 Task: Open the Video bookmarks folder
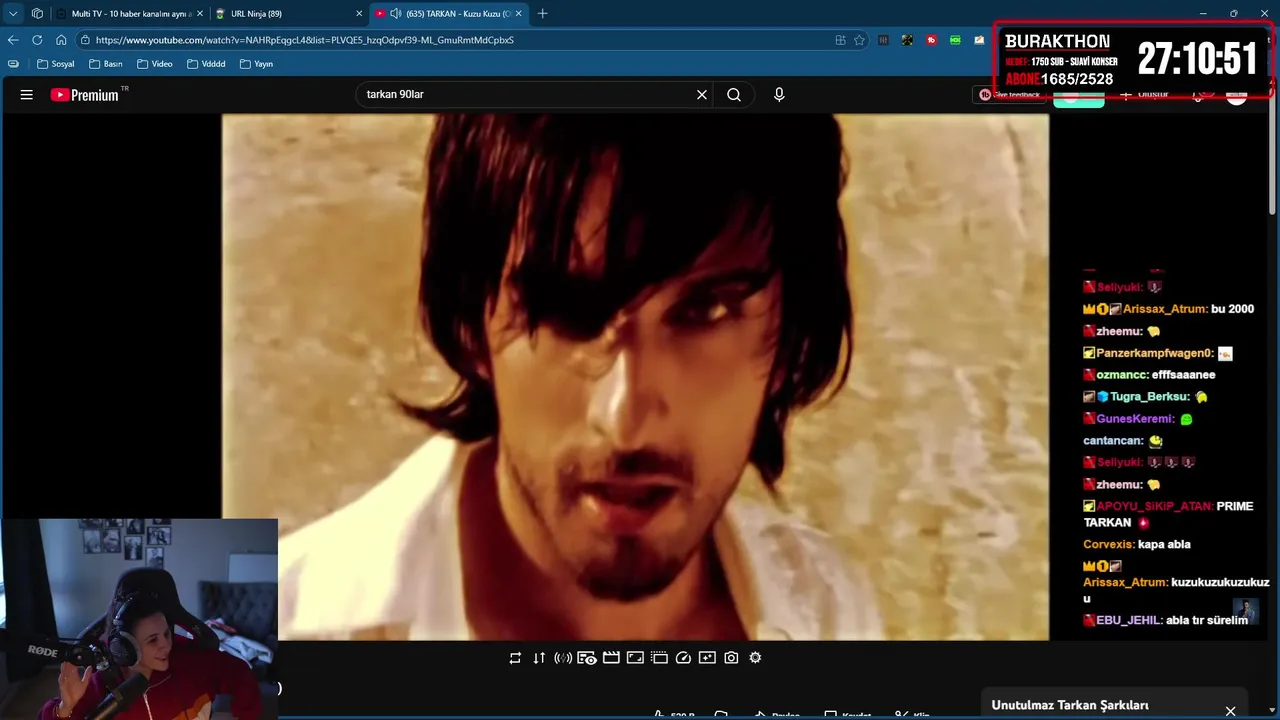(x=155, y=64)
